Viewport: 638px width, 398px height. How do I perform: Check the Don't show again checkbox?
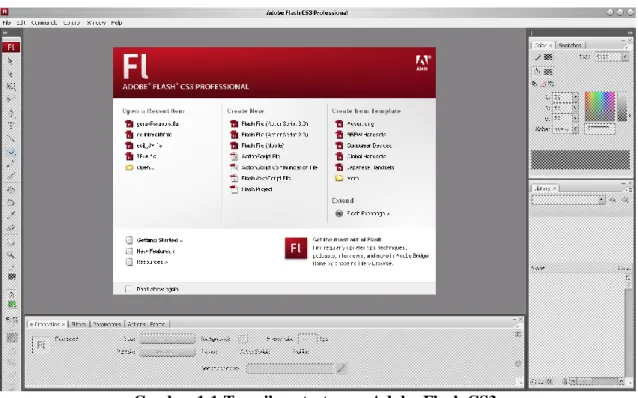(129, 289)
